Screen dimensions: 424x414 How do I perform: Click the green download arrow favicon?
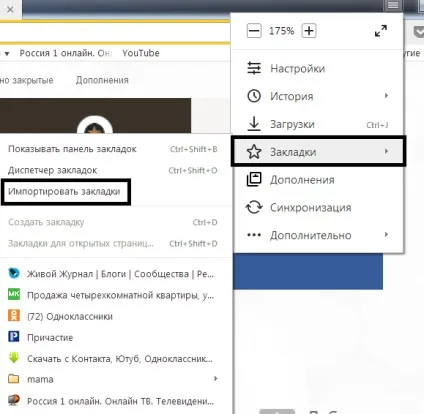[14, 358]
